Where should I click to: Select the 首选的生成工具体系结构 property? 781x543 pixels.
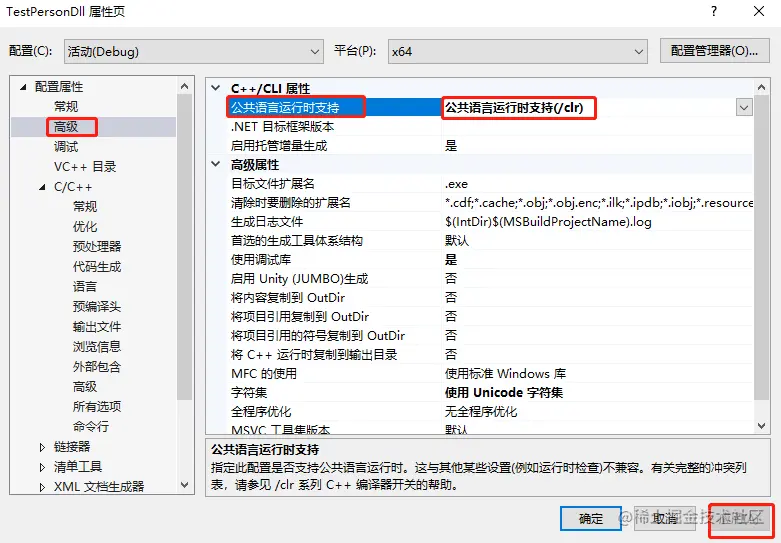pyautogui.click(x=296, y=240)
